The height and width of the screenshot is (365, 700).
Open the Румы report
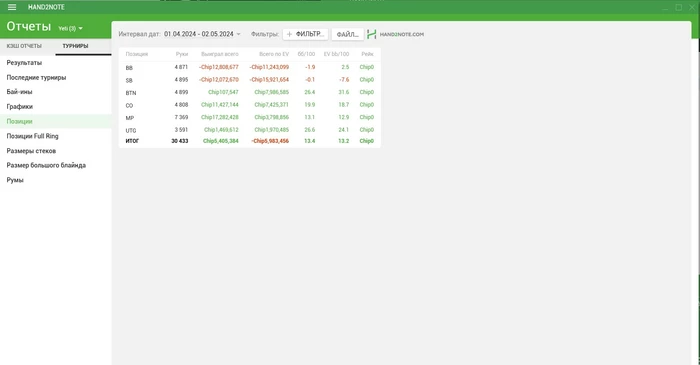click(x=15, y=180)
